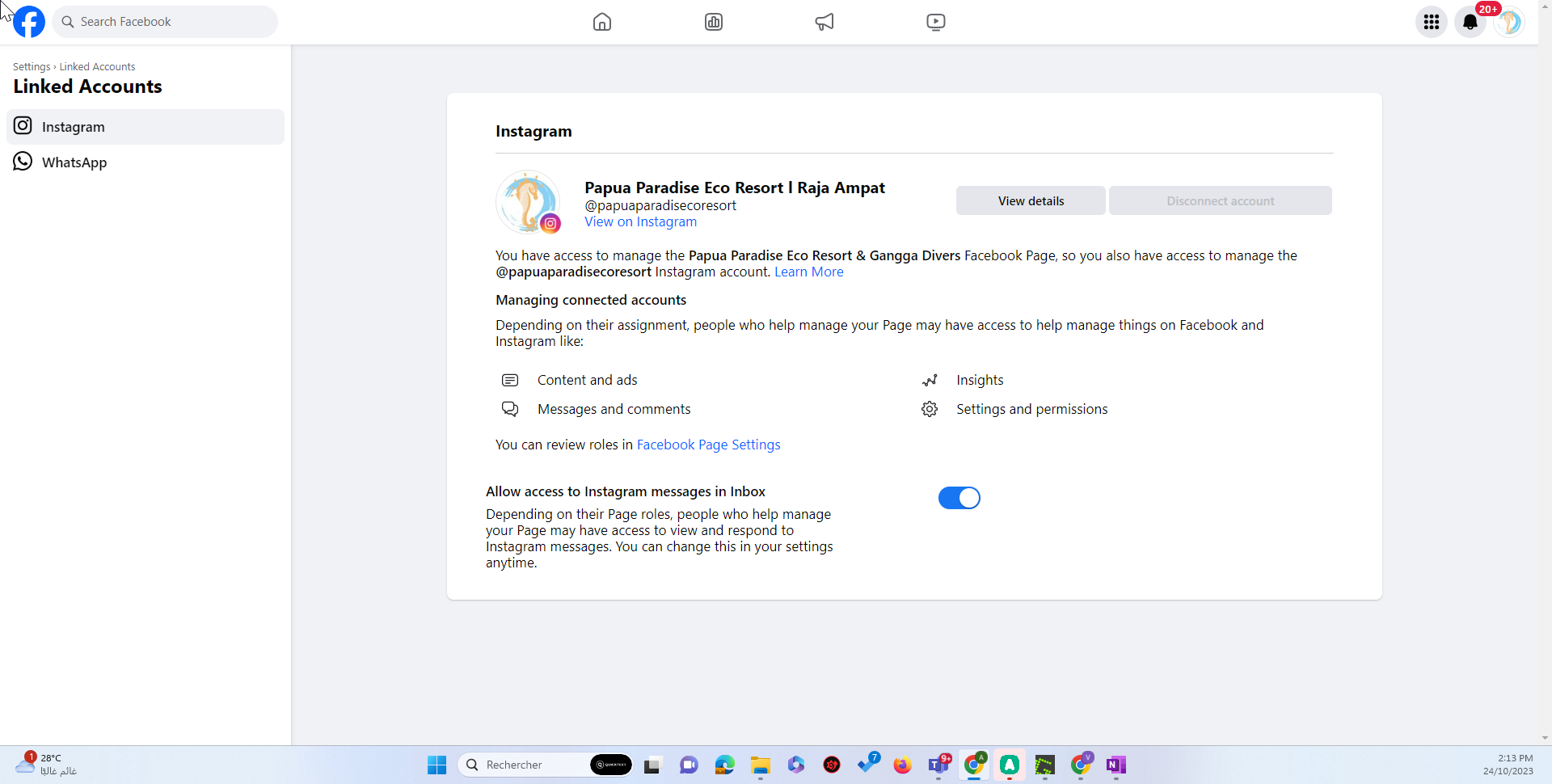The width and height of the screenshot is (1552, 784).
Task: Open the View on Instagram link
Action: 640,221
